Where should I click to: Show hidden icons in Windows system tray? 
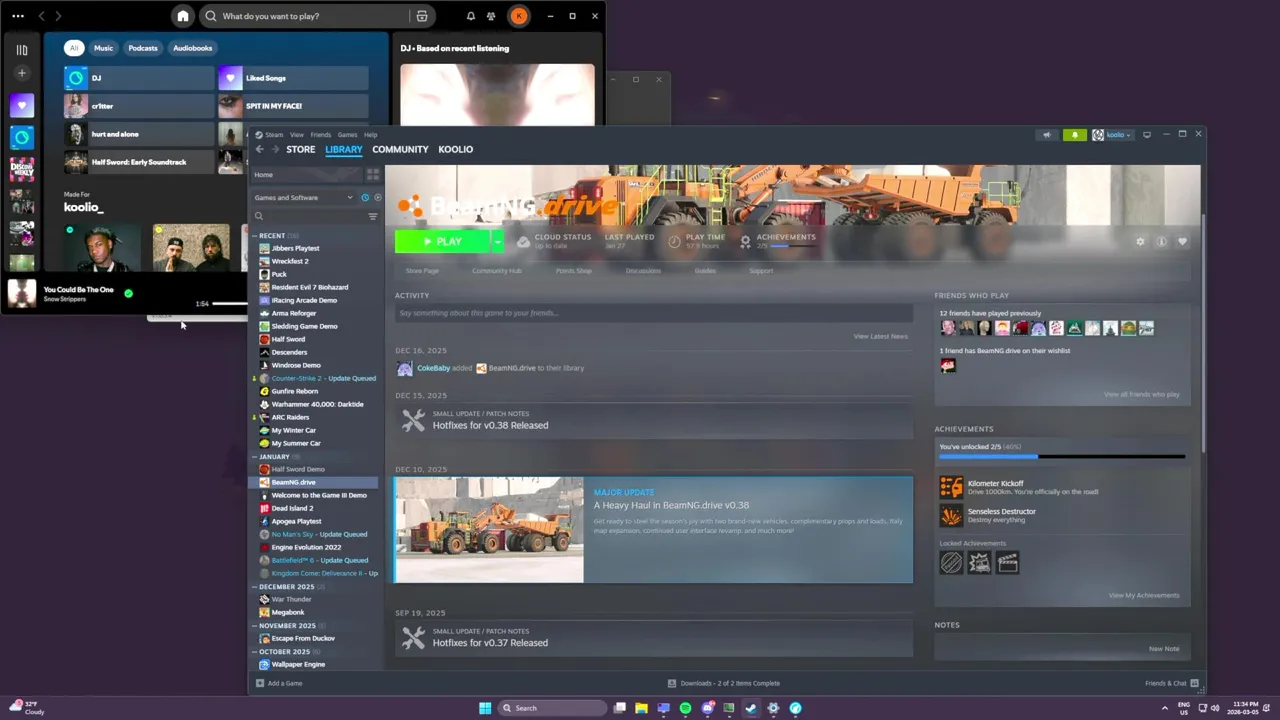point(1164,708)
